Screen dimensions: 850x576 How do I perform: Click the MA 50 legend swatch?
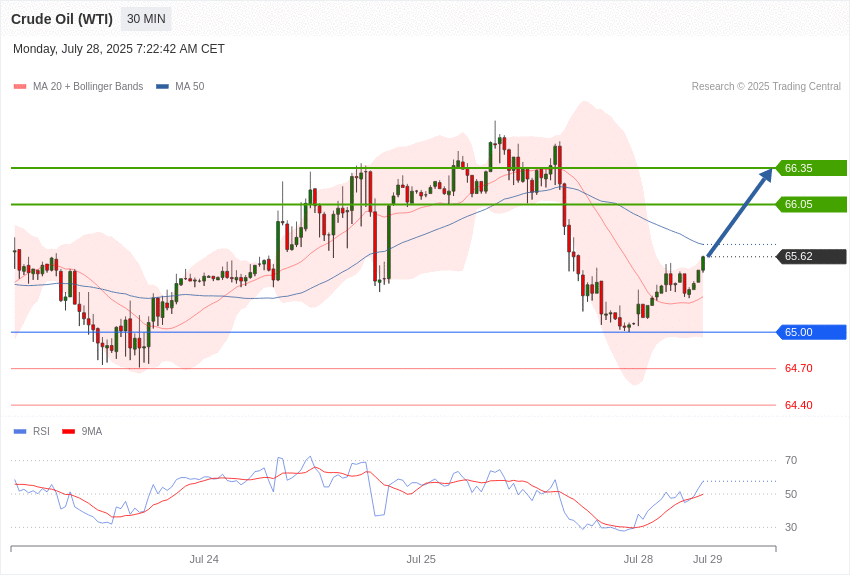coord(163,87)
